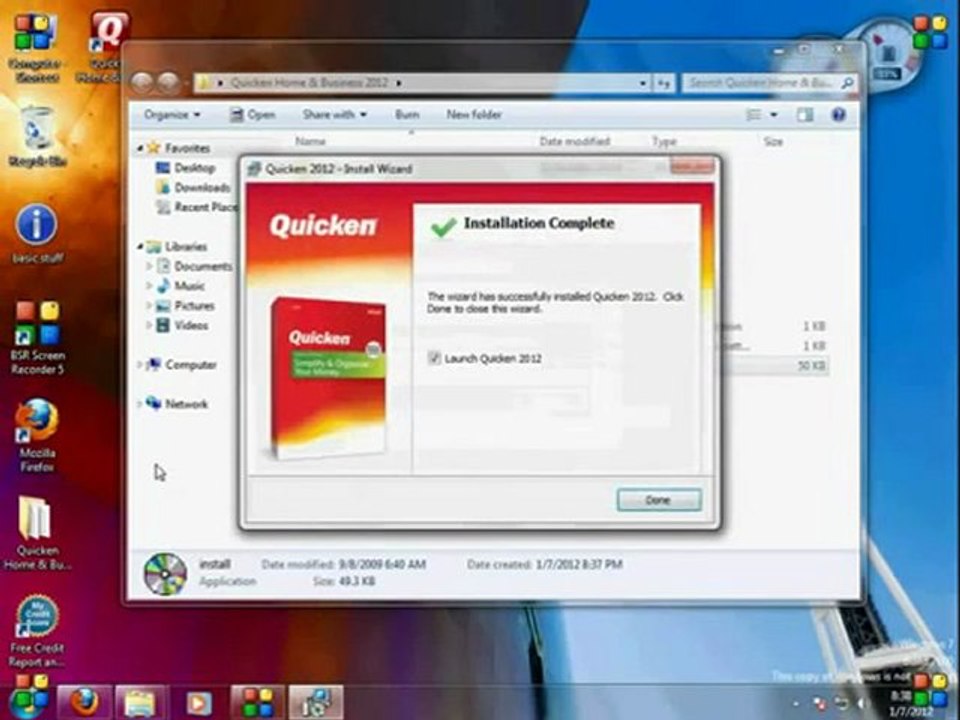
Task: Click the change view icon in Explorer
Action: pos(754,115)
